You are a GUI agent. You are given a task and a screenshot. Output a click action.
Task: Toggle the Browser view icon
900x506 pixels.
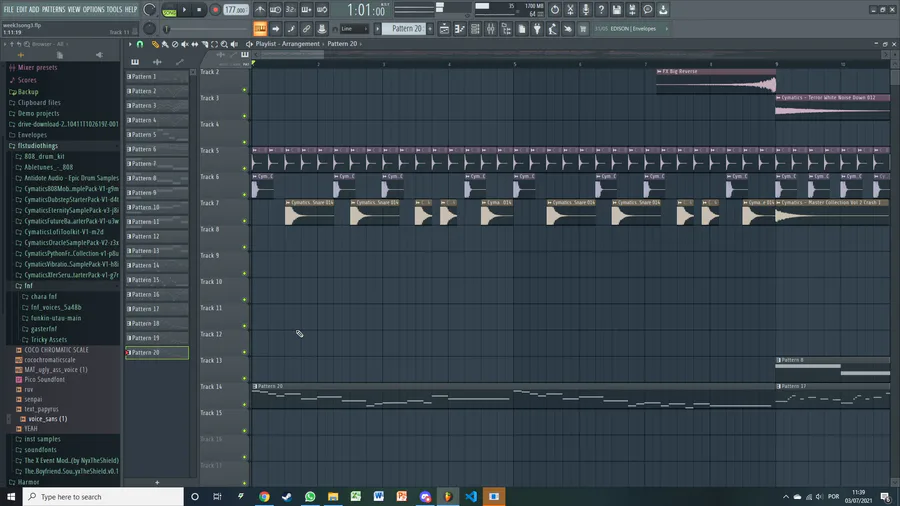[506, 29]
